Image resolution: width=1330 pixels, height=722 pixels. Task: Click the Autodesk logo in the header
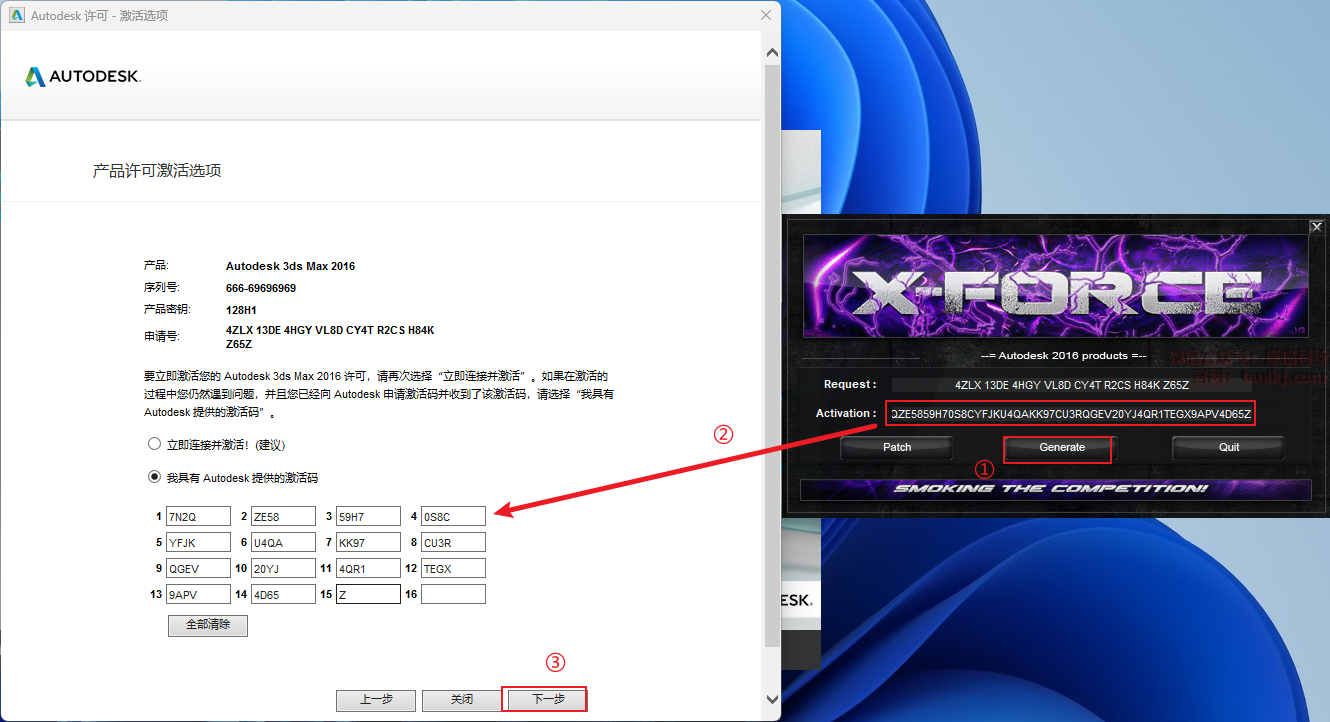click(x=83, y=77)
